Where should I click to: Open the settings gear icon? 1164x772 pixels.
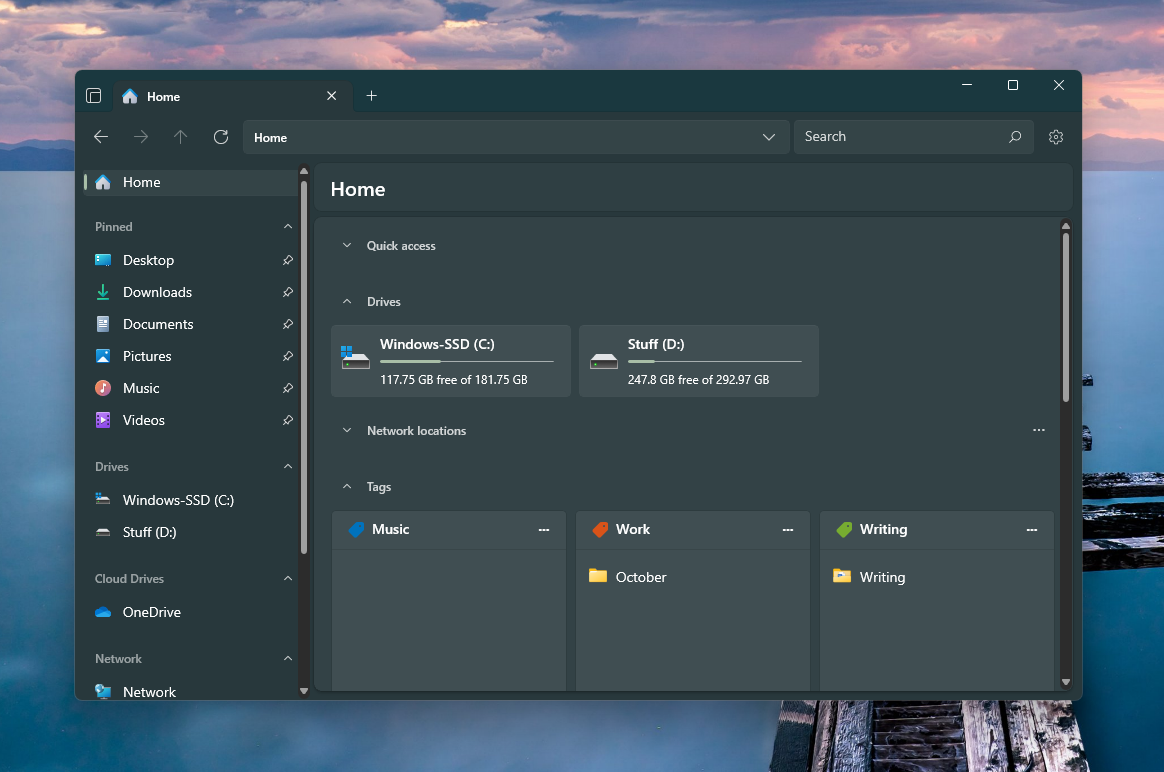(1056, 137)
